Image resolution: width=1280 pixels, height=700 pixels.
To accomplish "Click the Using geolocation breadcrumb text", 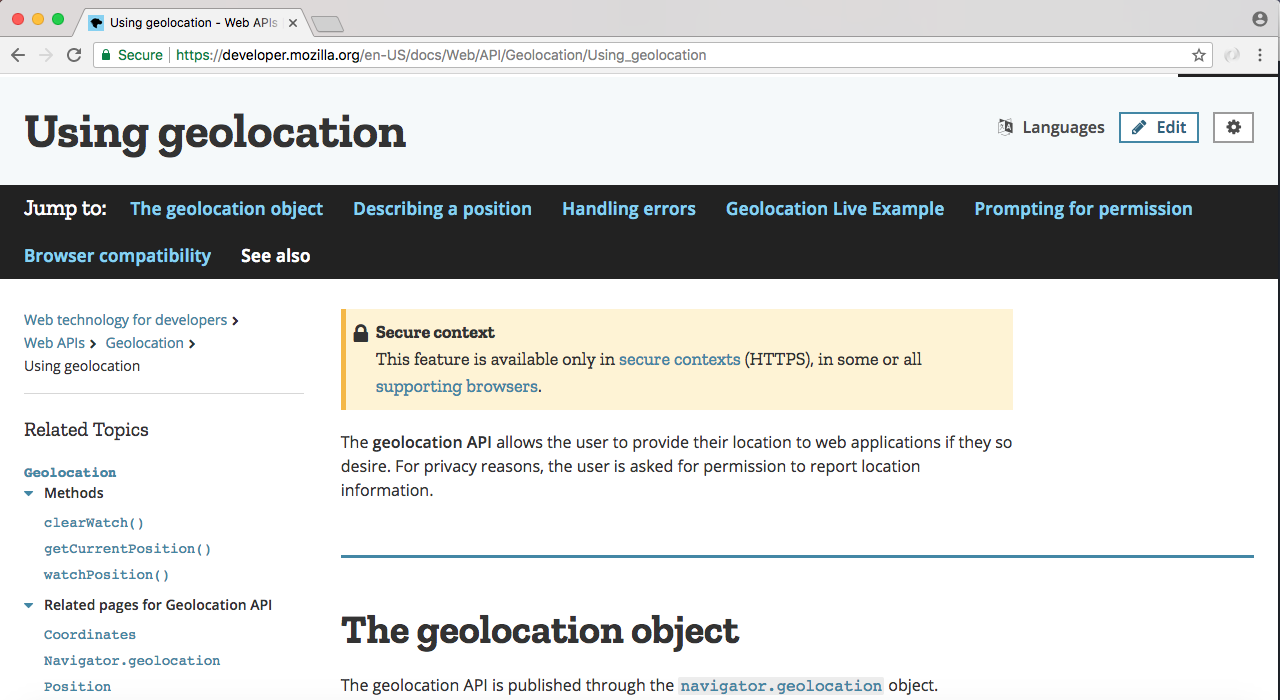I will pos(82,366).
